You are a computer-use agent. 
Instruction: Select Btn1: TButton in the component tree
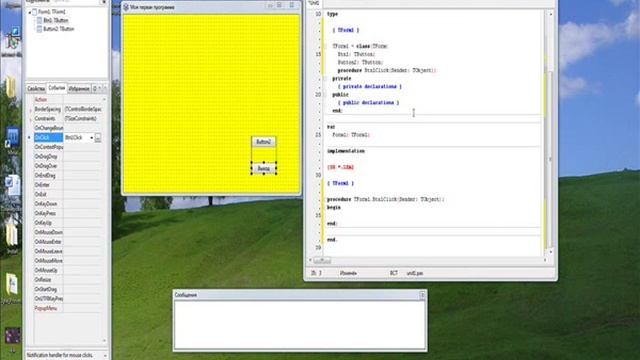tap(56, 20)
